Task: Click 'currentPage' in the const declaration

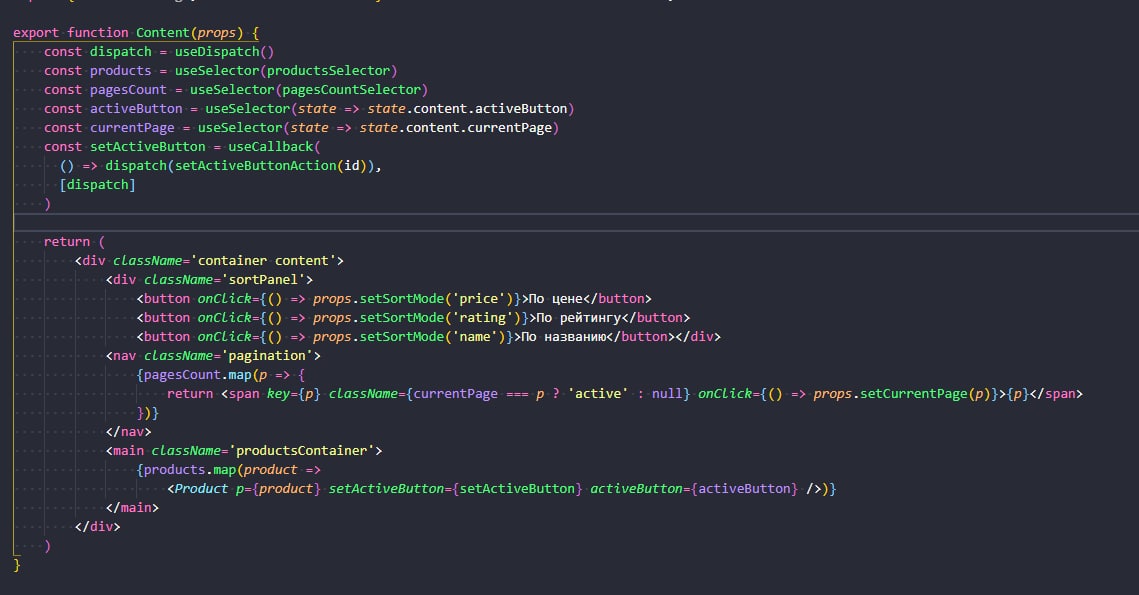Action: pyautogui.click(x=132, y=127)
